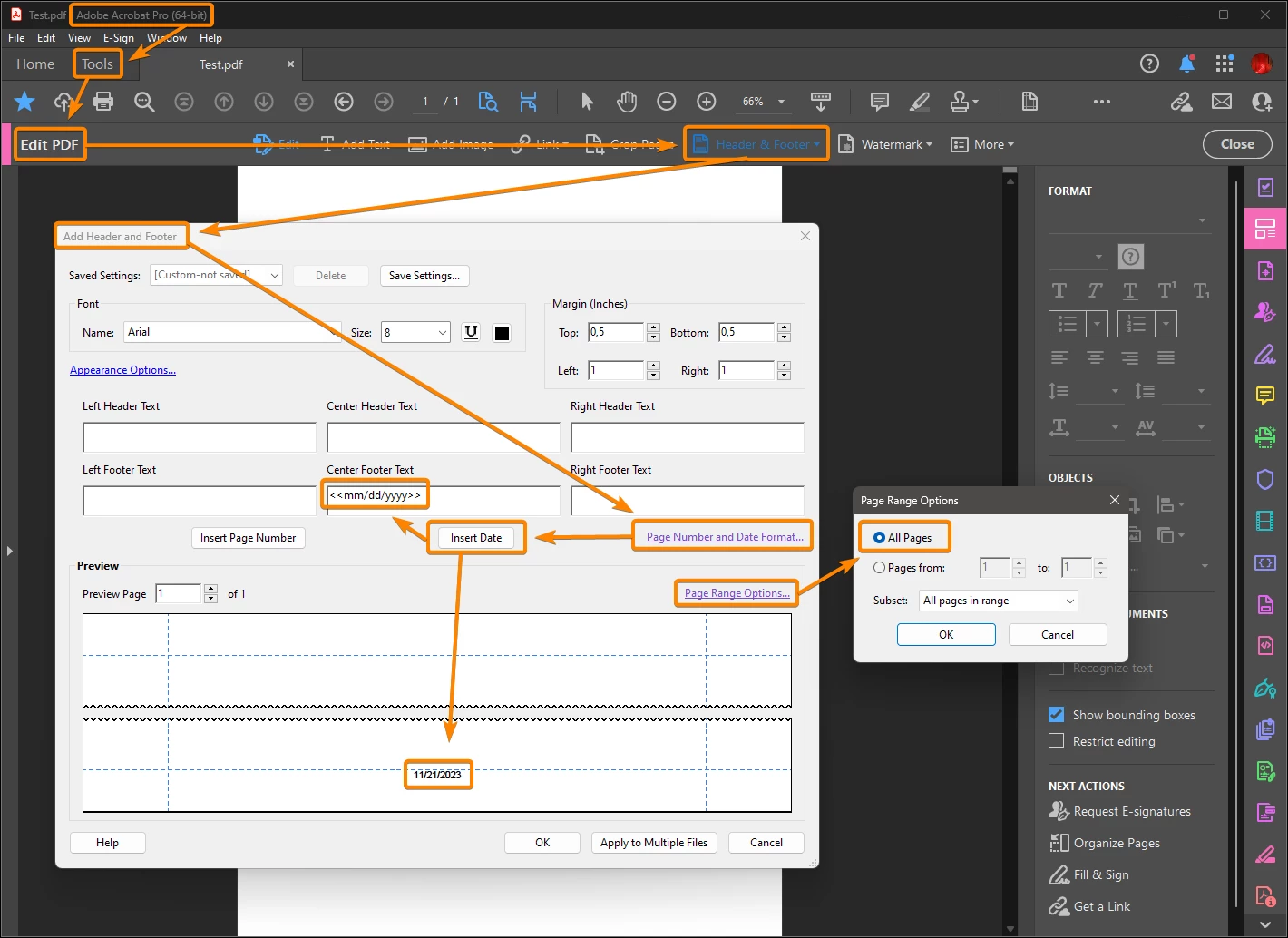The image size is (1288, 938).
Task: Open notifications bell icon
Action: pyautogui.click(x=1186, y=64)
